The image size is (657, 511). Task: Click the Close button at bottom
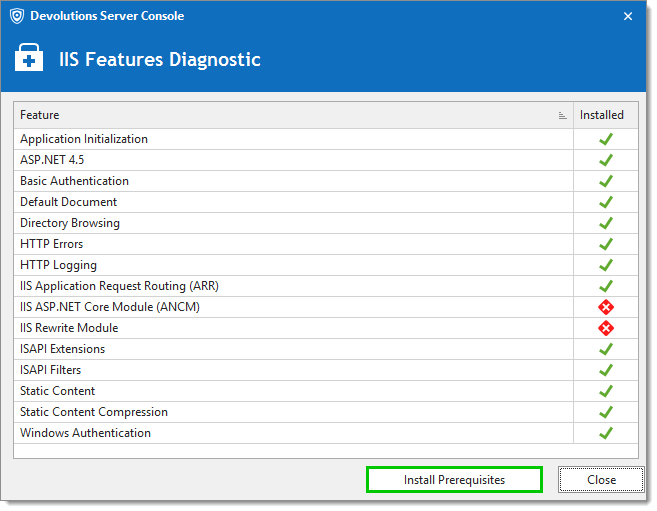point(601,480)
